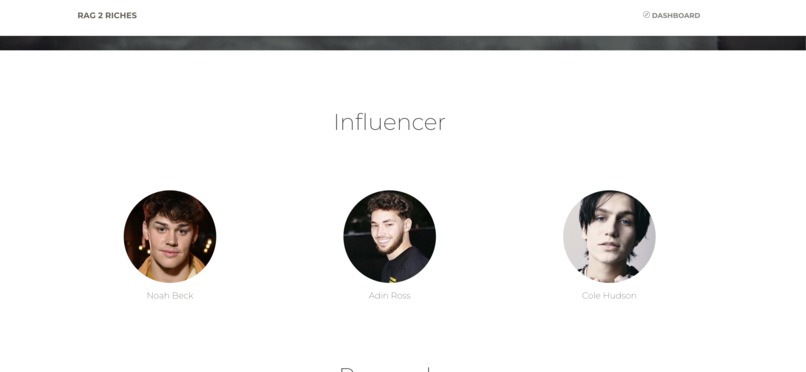Click the dark banner strip below navbar
Image resolution: width=806 pixels, height=372 pixels.
pyautogui.click(x=403, y=43)
